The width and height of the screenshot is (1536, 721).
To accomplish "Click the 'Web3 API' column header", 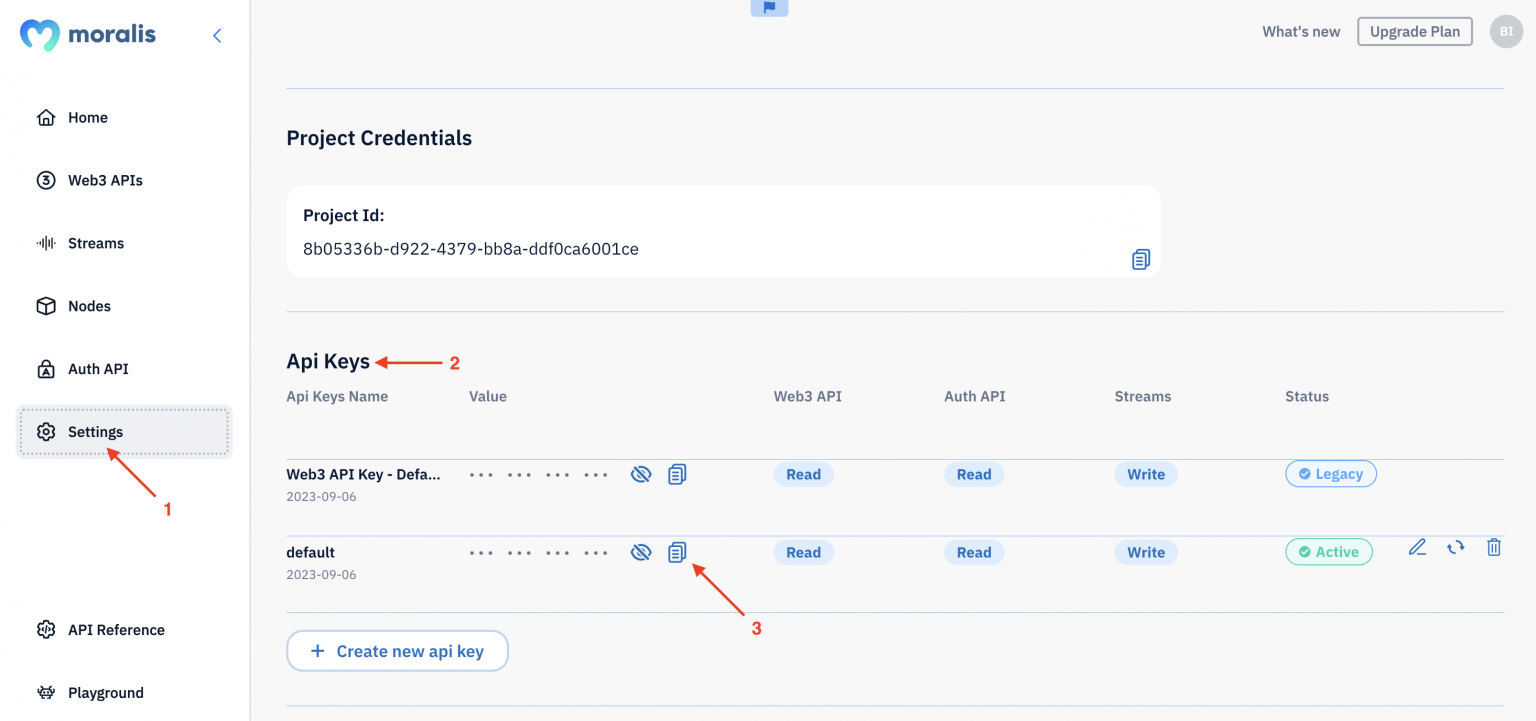I will click(808, 397).
